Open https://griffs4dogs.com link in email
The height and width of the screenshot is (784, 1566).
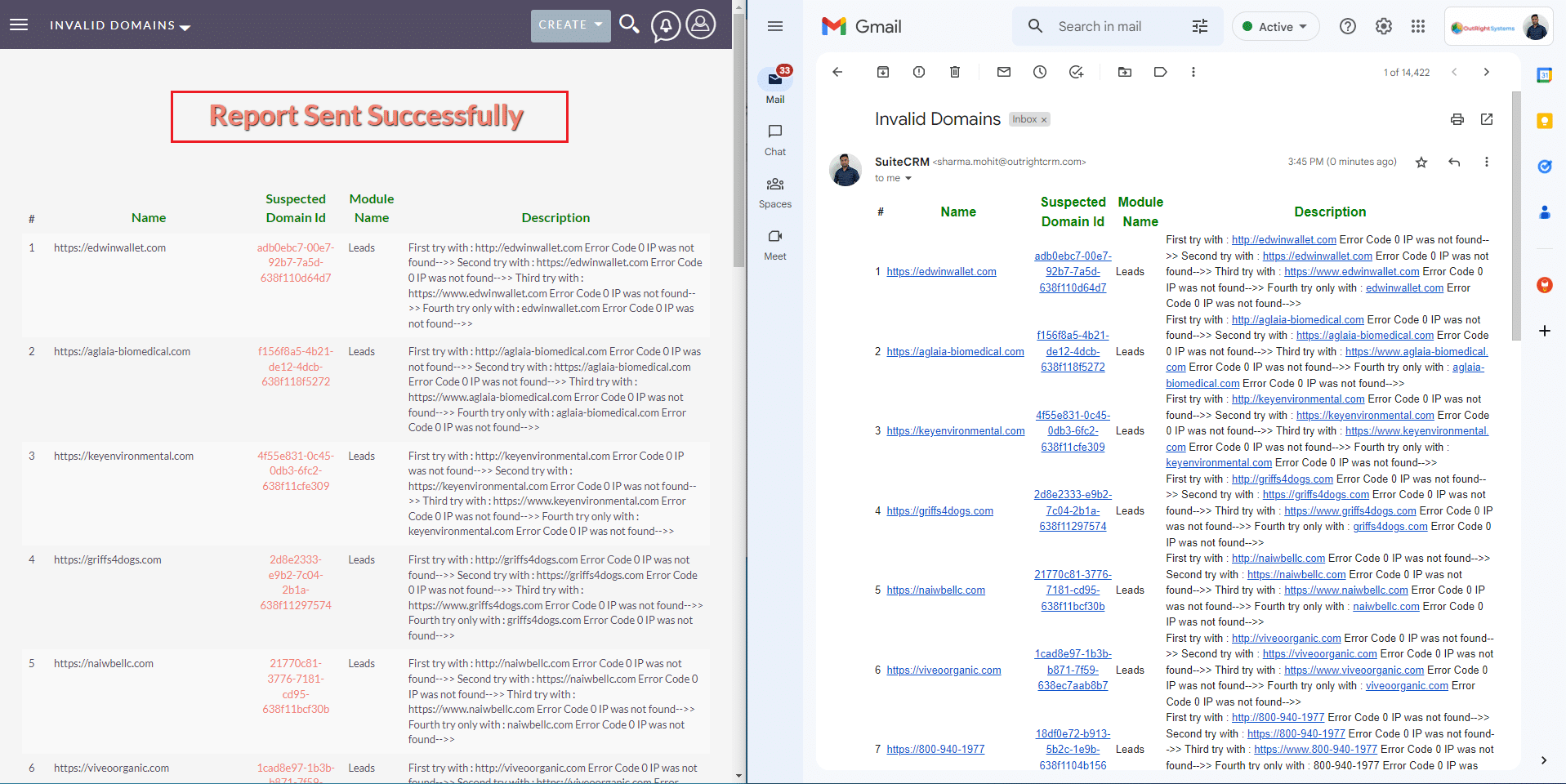[x=939, y=511]
